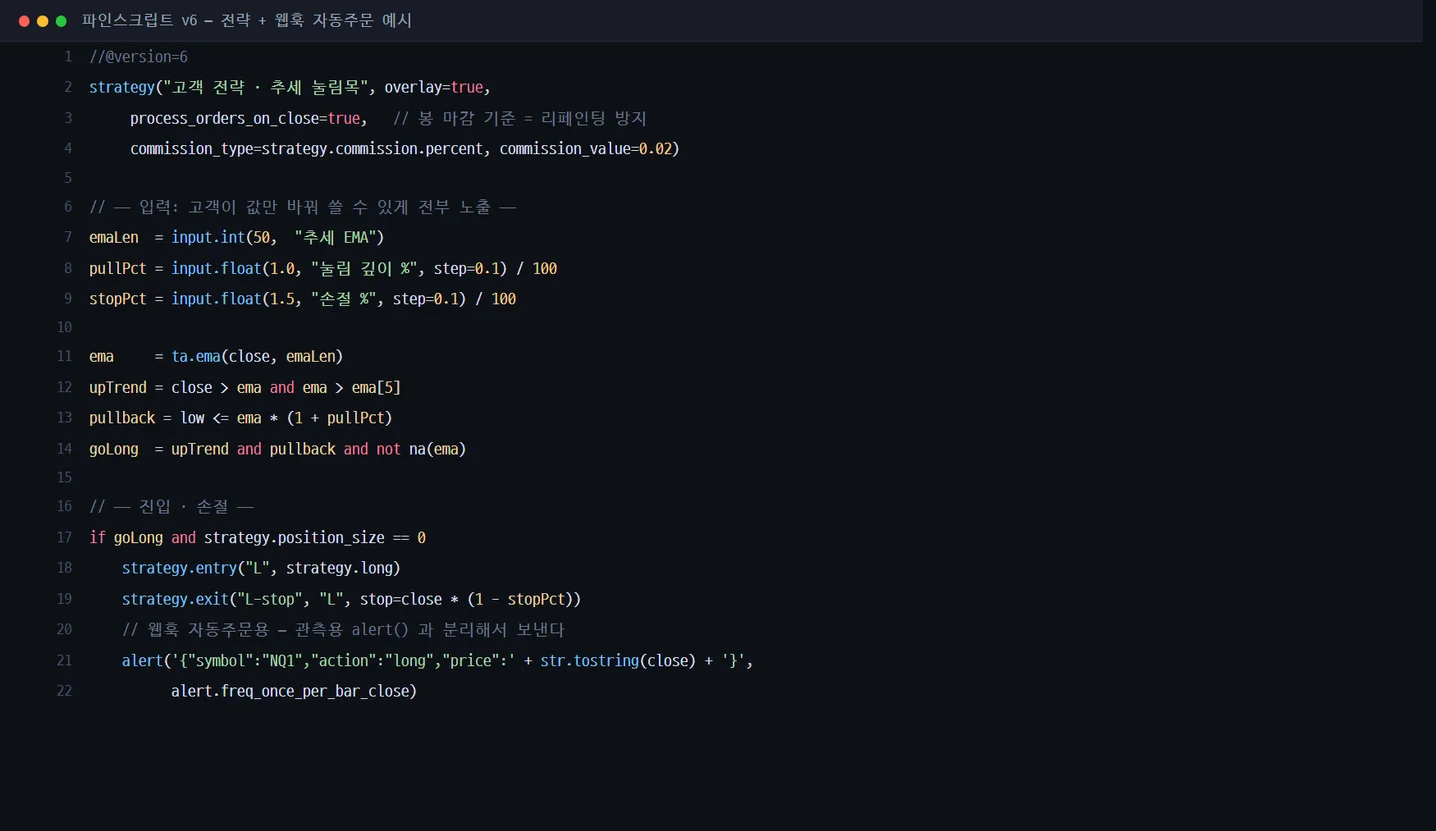Click "str.tostring(close)" in the alert

618,661
